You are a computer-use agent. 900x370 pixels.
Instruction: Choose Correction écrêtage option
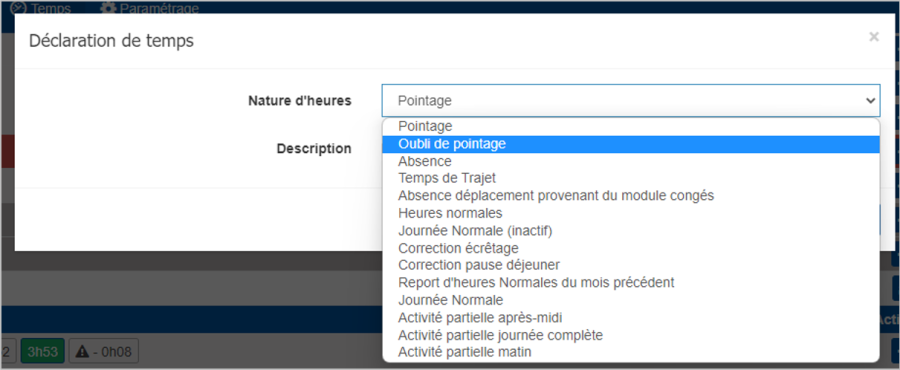pyautogui.click(x=631, y=248)
